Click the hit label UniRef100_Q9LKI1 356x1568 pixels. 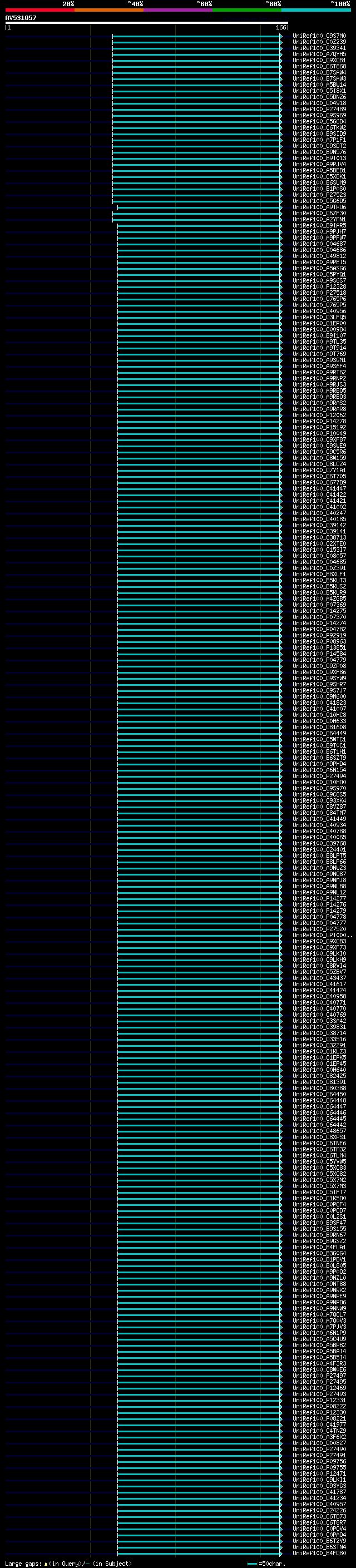point(319,1479)
